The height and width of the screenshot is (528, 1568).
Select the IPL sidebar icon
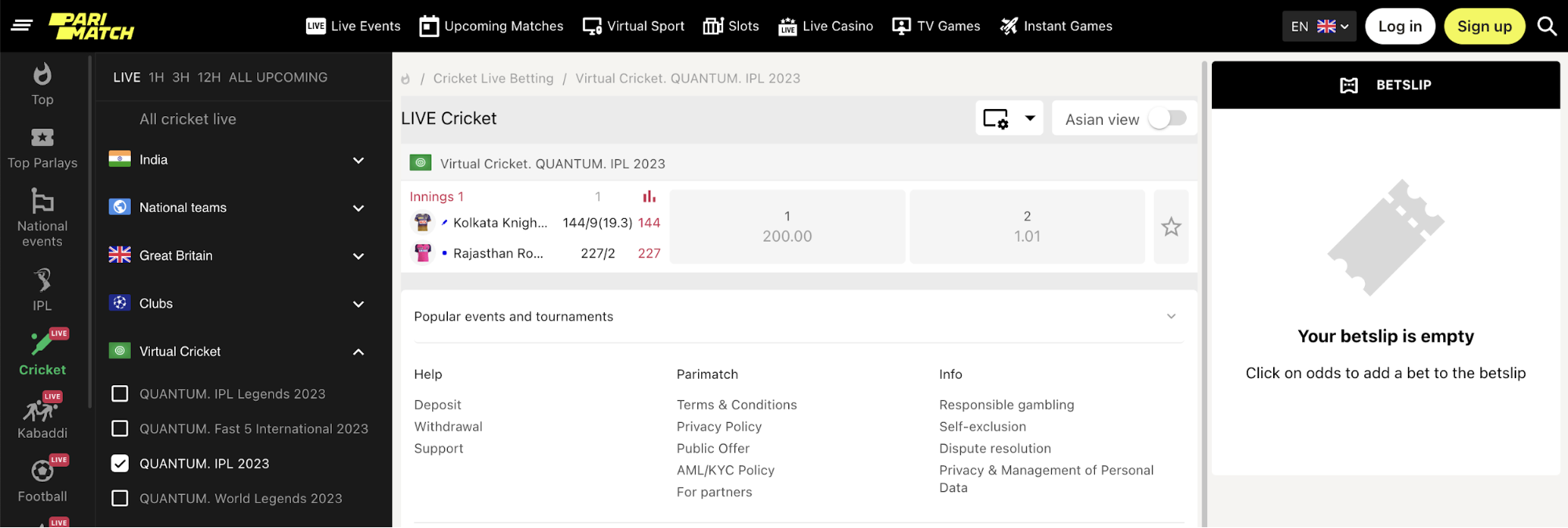pos(42,289)
